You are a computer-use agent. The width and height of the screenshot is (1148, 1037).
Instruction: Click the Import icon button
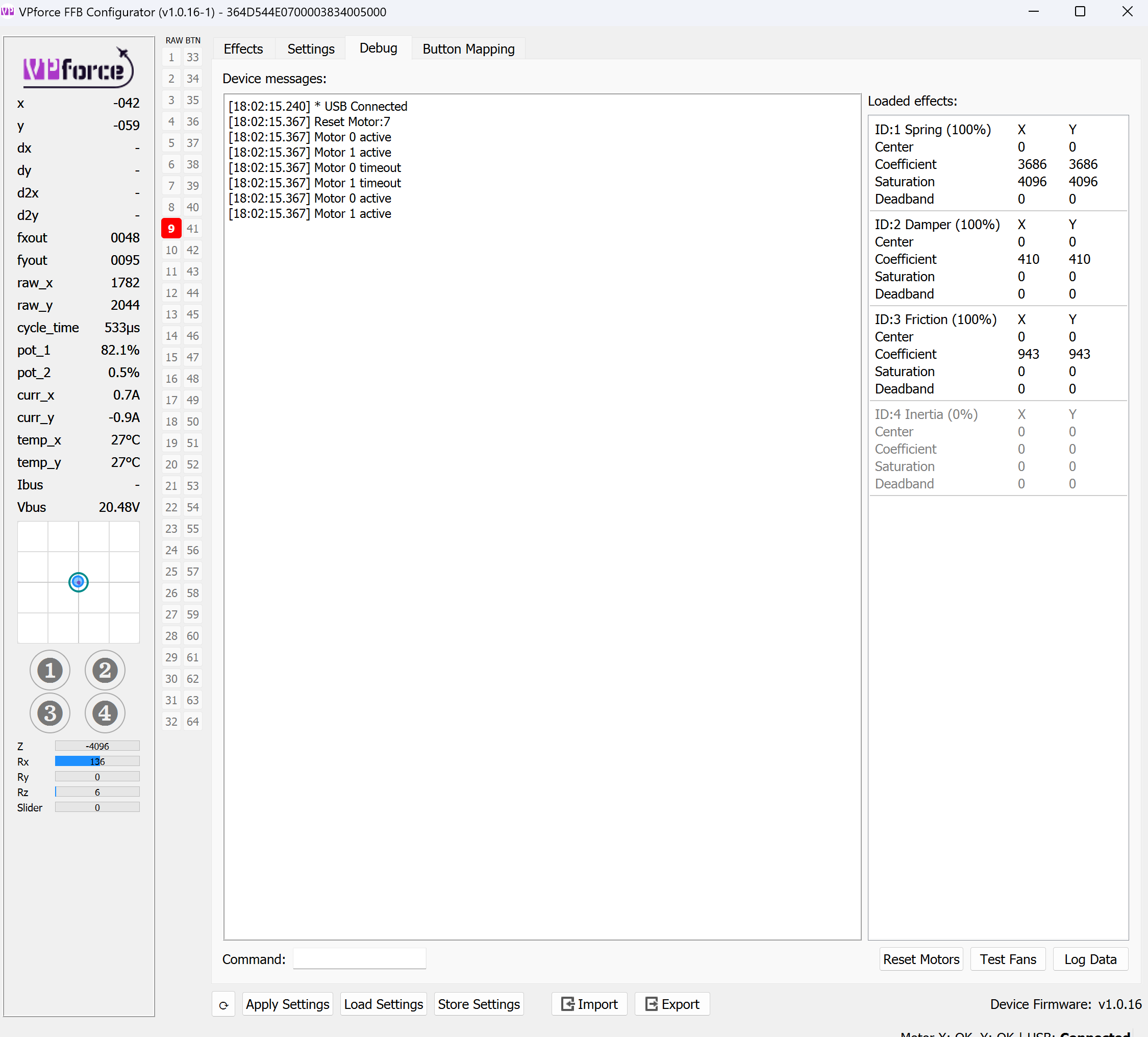coord(589,1004)
